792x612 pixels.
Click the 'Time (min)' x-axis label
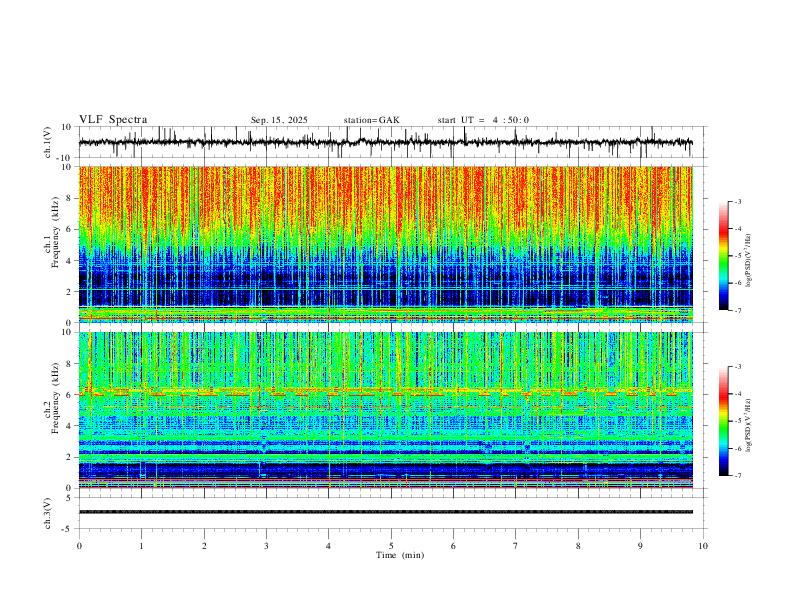pyautogui.click(x=400, y=555)
